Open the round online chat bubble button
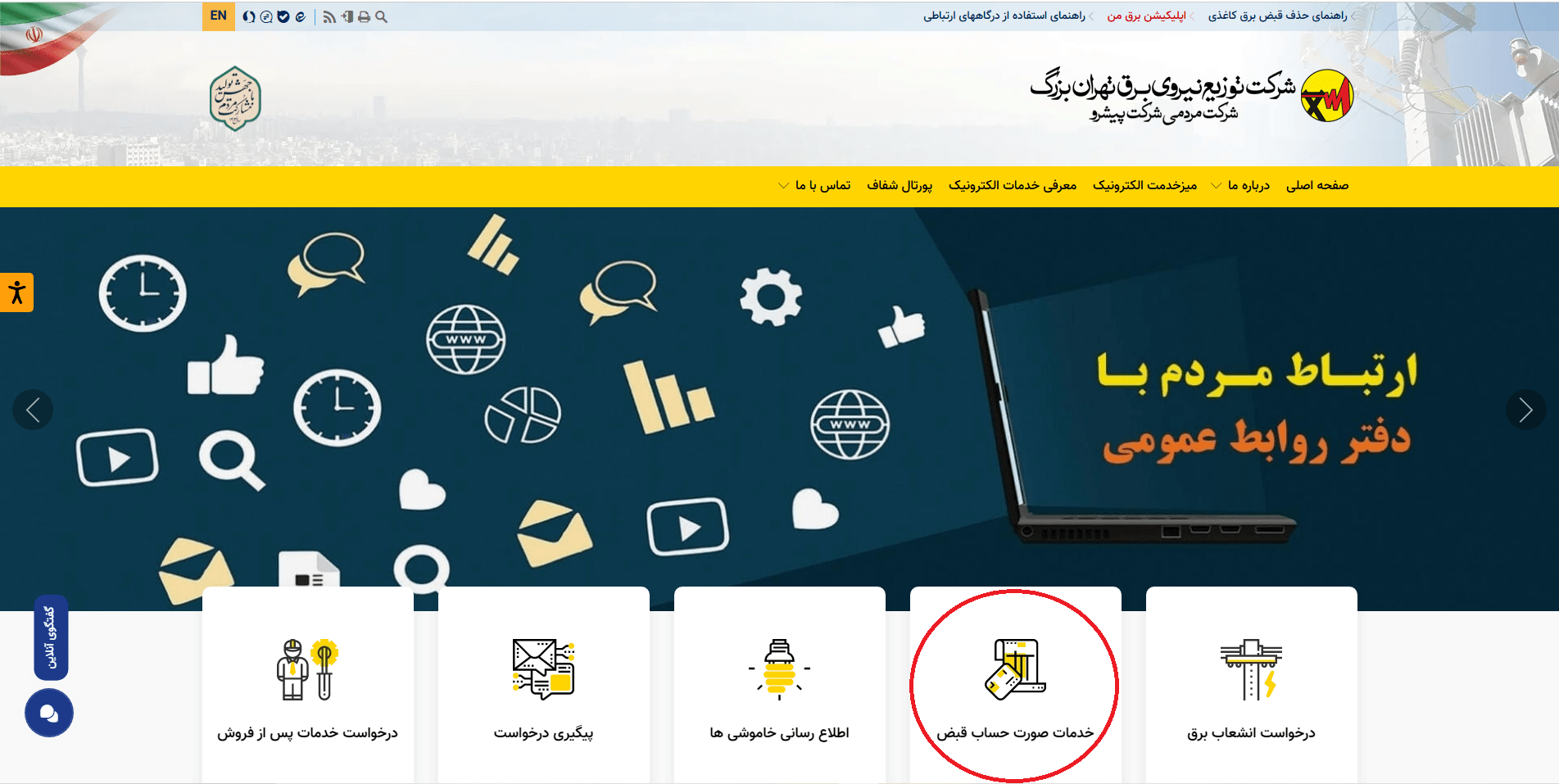 [49, 713]
